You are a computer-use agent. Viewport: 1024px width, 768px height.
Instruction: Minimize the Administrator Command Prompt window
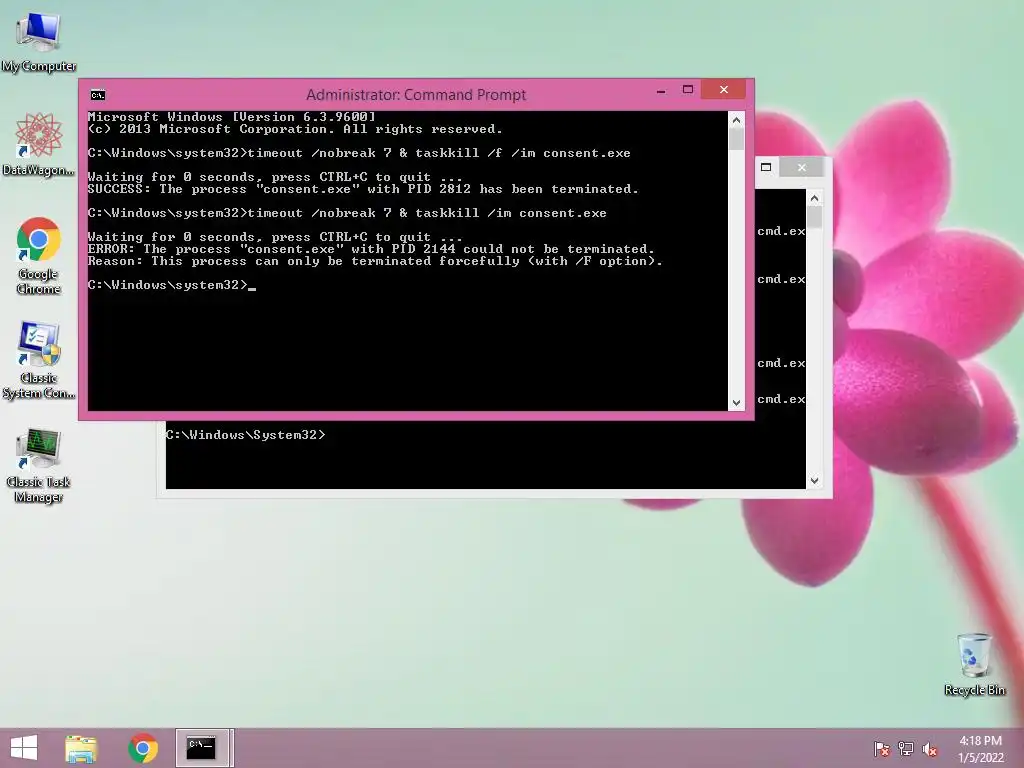(661, 90)
